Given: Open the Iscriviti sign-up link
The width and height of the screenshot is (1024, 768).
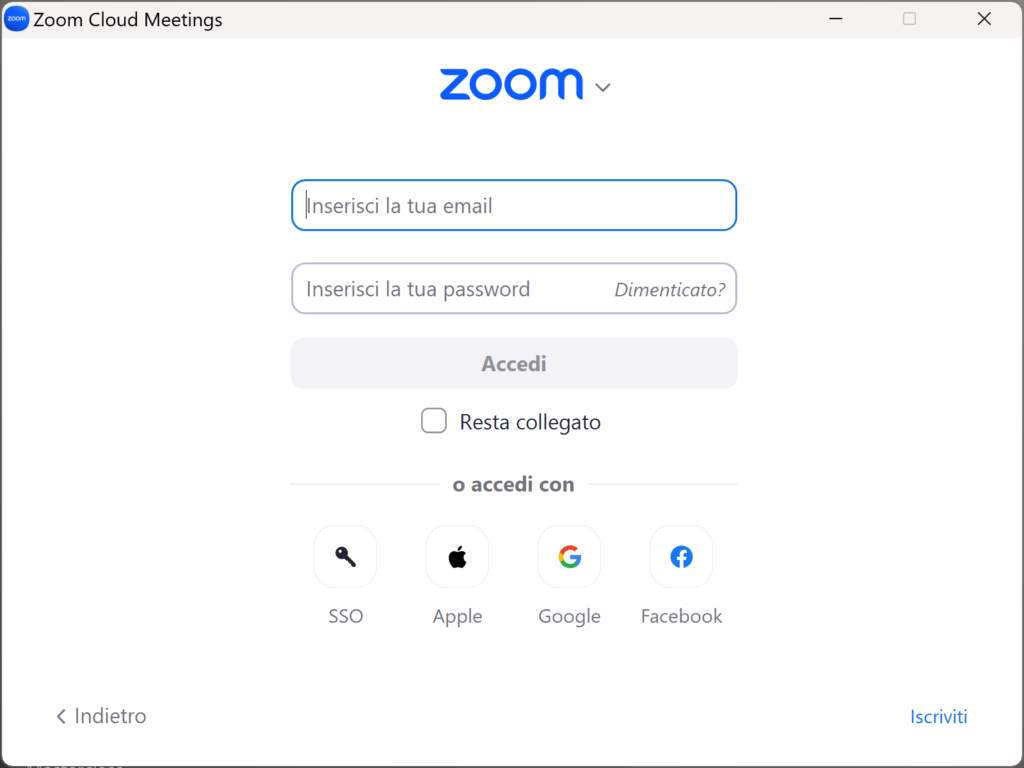Looking at the screenshot, I should 938,716.
